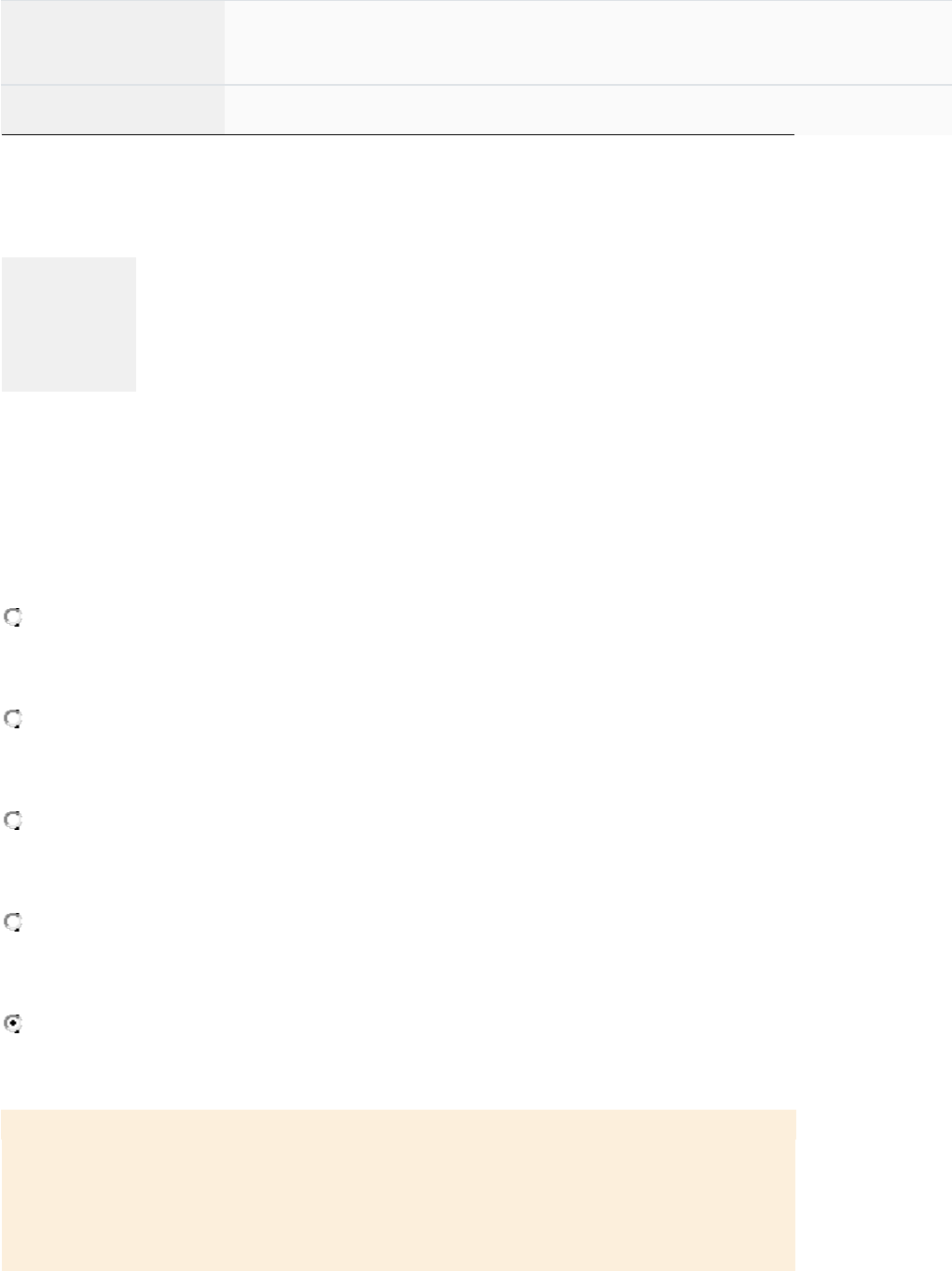Select the first radio button option
The height and width of the screenshot is (1271, 952).
(13, 617)
